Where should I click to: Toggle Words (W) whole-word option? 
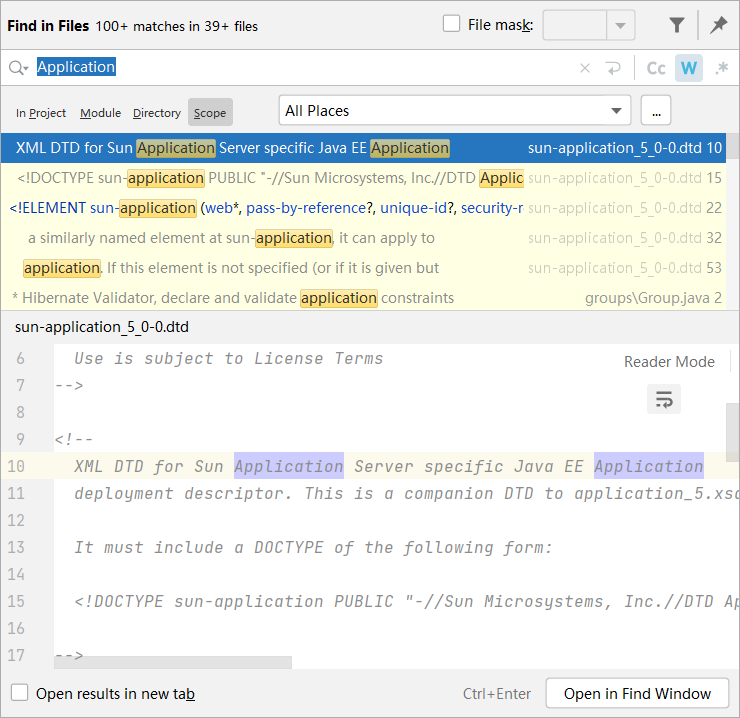689,68
